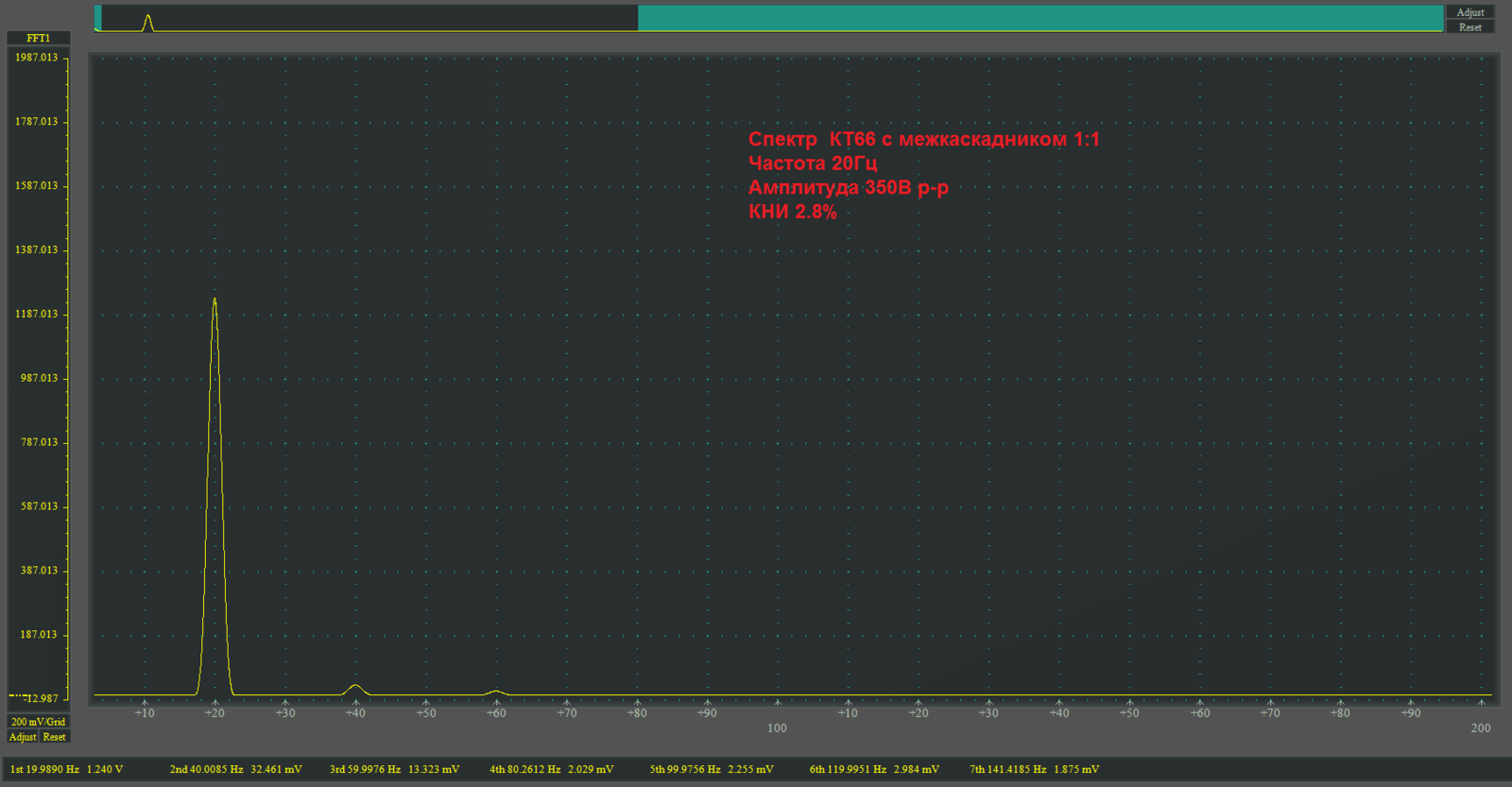Click the 7th 141.4185 Hz 1.875 mV readout
This screenshot has height=787, width=1512.
tap(1034, 769)
